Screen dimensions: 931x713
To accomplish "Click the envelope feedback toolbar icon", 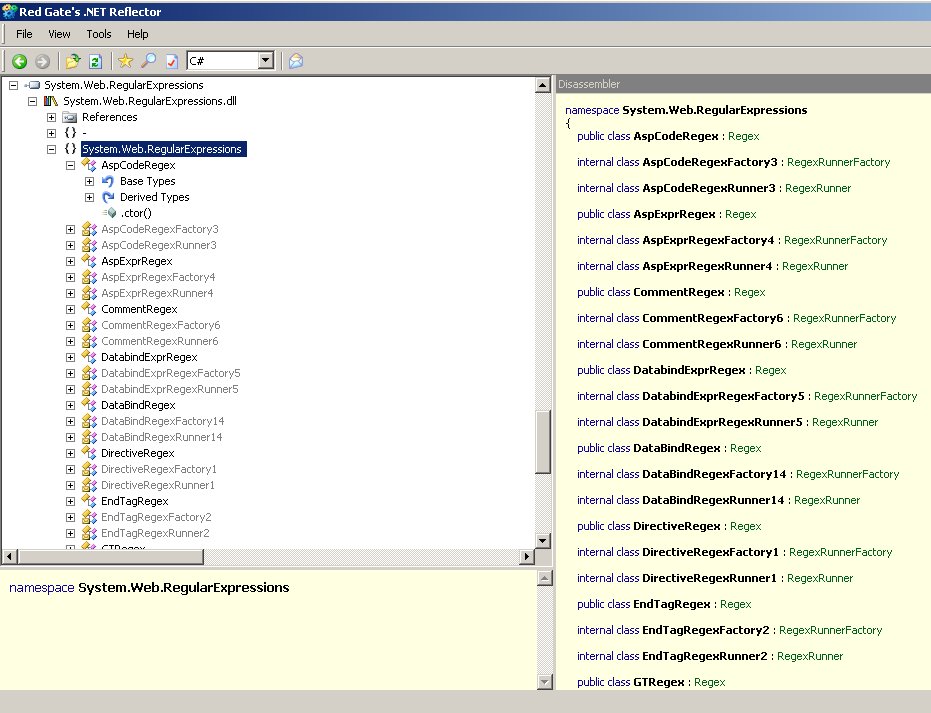I will click(x=296, y=61).
